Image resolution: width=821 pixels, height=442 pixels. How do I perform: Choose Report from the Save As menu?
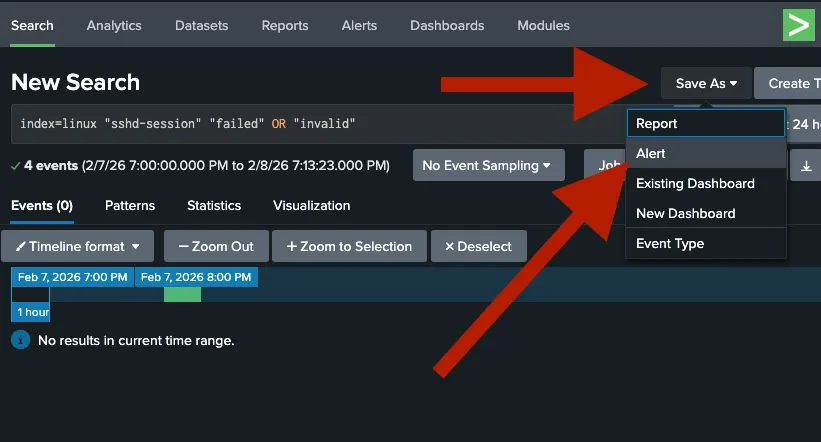click(705, 124)
